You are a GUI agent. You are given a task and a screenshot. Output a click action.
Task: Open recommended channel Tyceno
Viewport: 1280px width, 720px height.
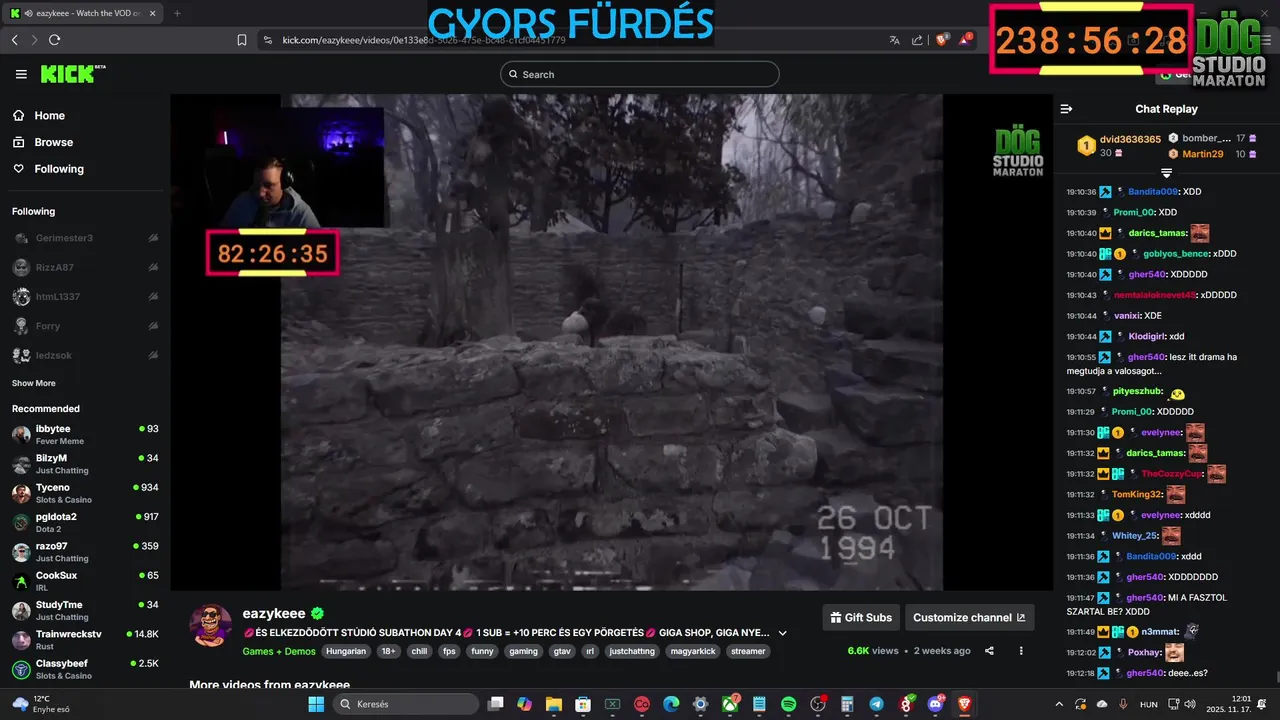coord(85,493)
